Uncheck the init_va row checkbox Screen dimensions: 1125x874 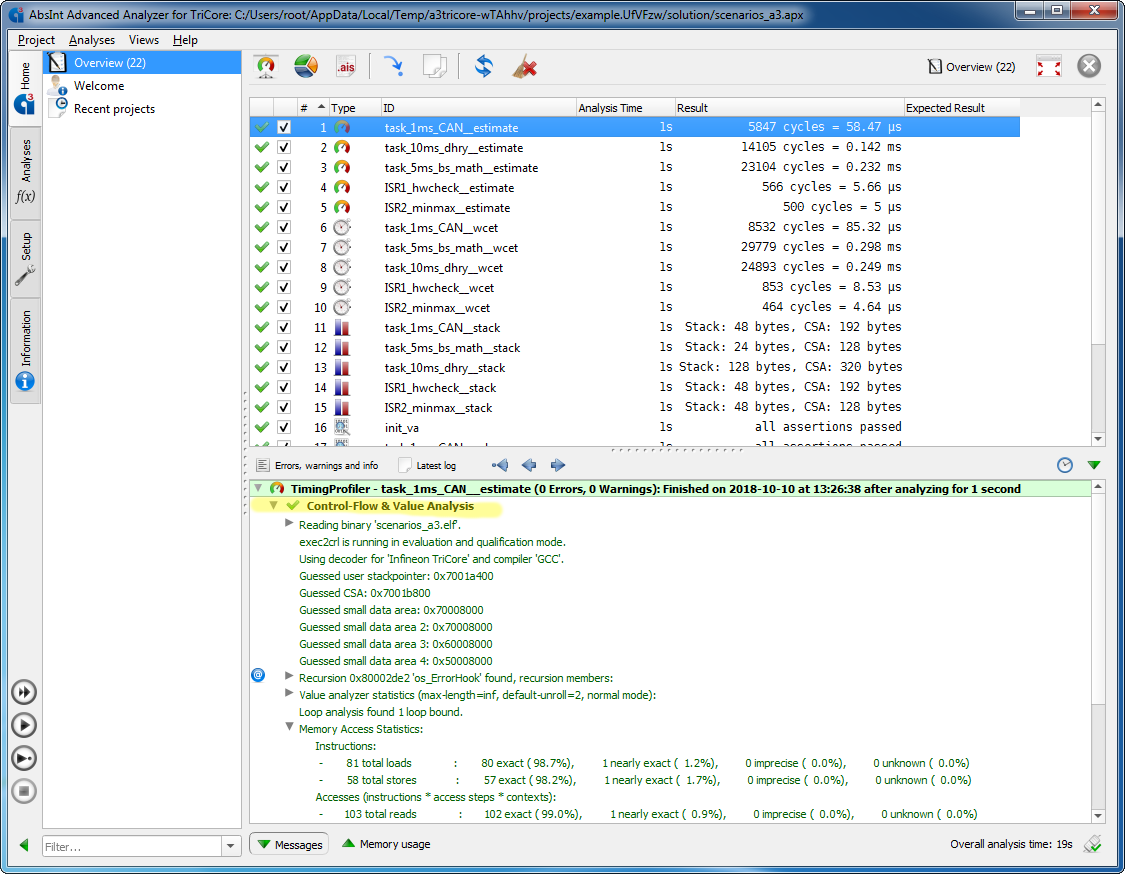pyautogui.click(x=284, y=427)
